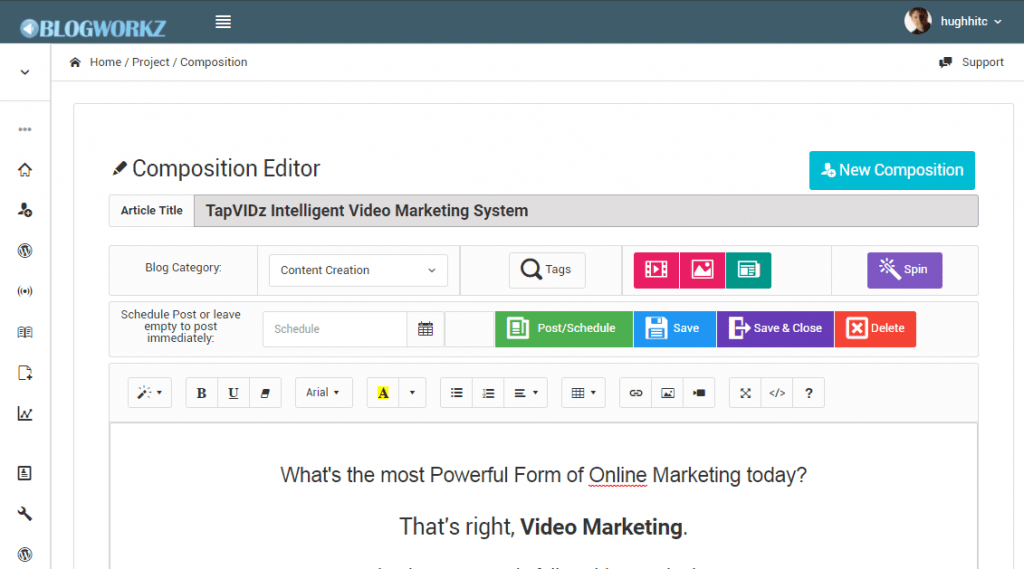
Task: Open the schedule calendar picker icon
Action: click(x=425, y=329)
